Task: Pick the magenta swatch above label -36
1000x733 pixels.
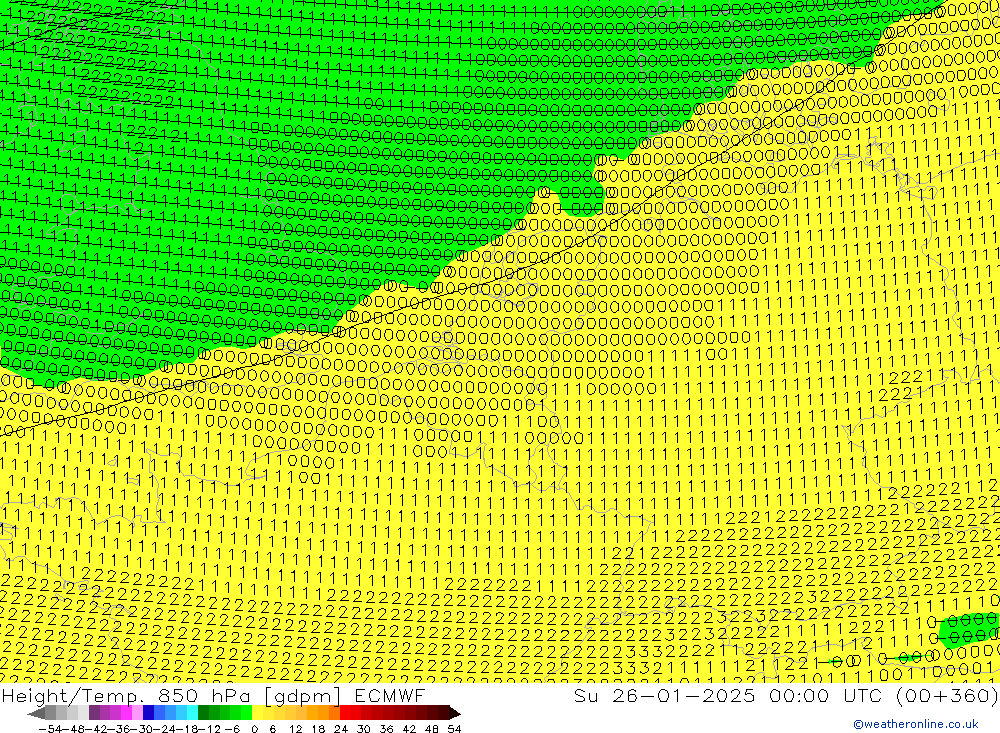Action: pyautogui.click(x=126, y=713)
